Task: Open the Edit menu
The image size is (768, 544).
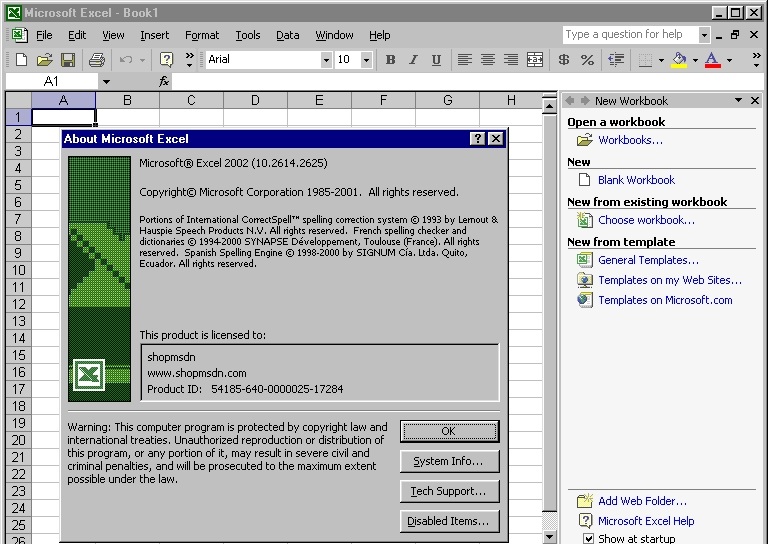Action: click(x=77, y=35)
